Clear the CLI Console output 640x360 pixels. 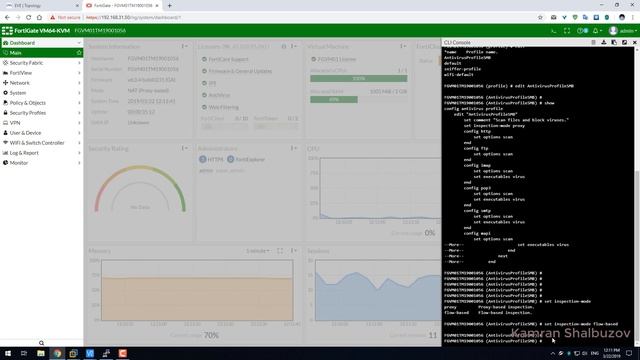tap(593, 42)
